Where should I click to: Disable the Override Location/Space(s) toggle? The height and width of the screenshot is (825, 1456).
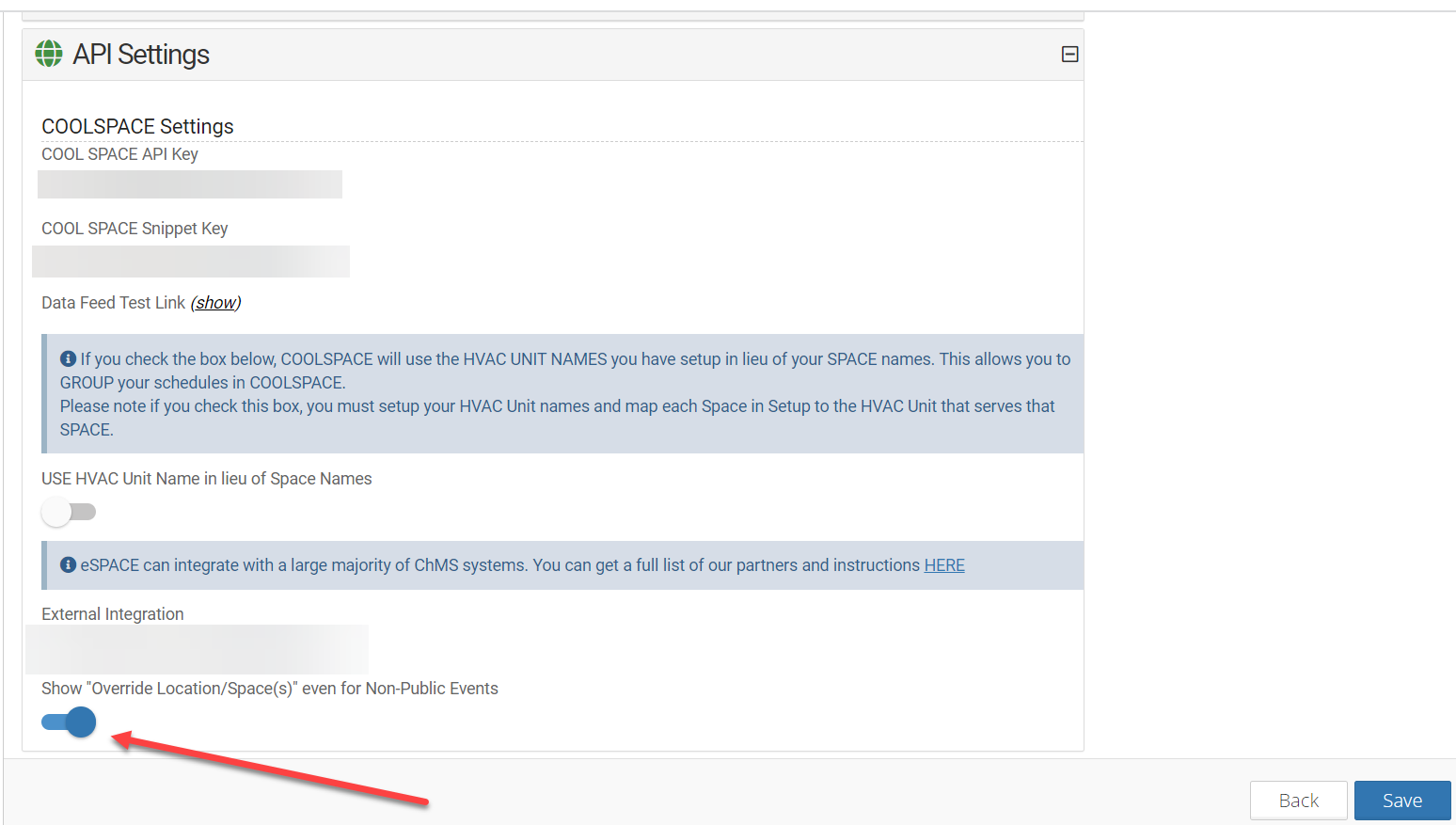pos(69,722)
